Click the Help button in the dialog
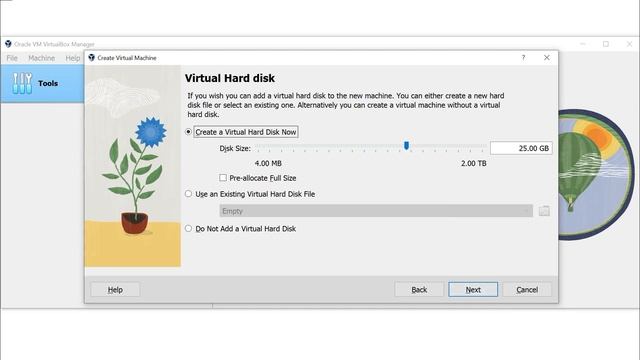This screenshot has width=640, height=360. 115,289
